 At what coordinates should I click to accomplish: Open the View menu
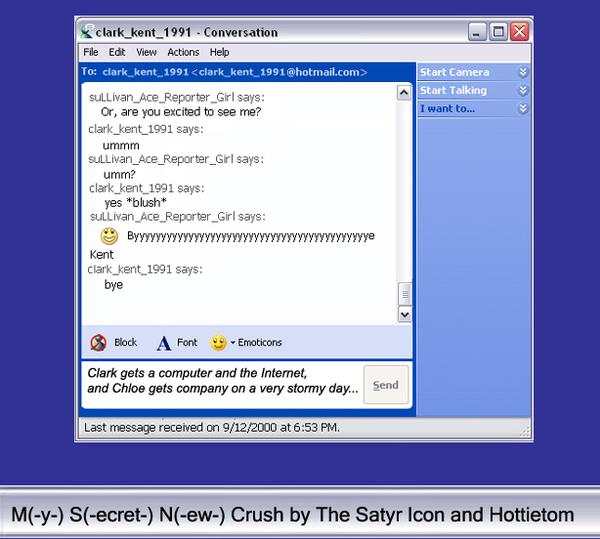[x=146, y=52]
